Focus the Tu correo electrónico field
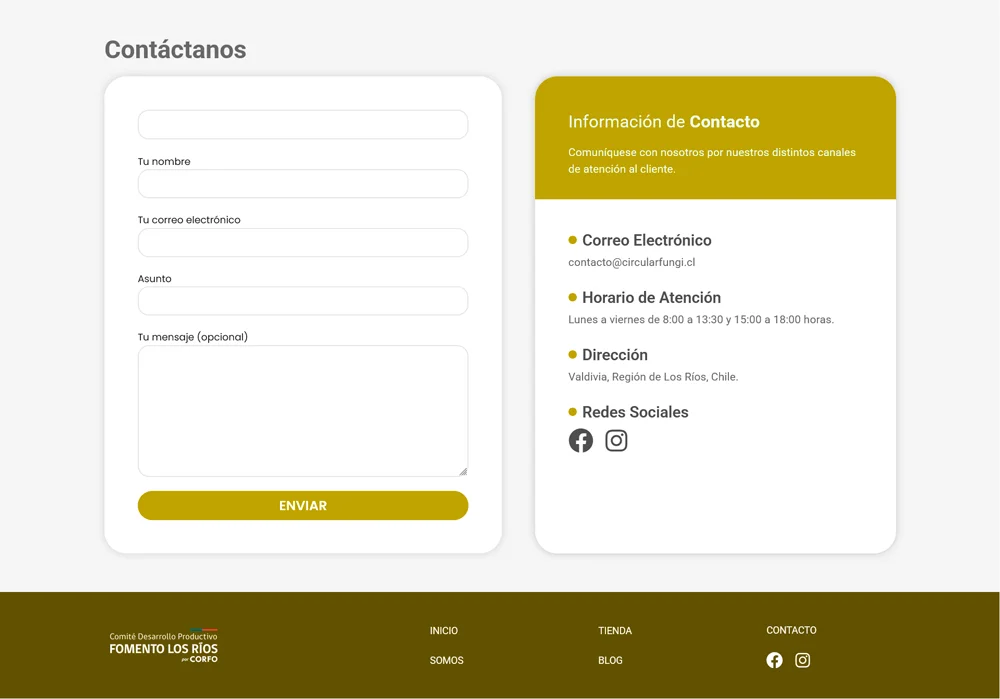Screen dimensions: 1000x699 pos(302,243)
